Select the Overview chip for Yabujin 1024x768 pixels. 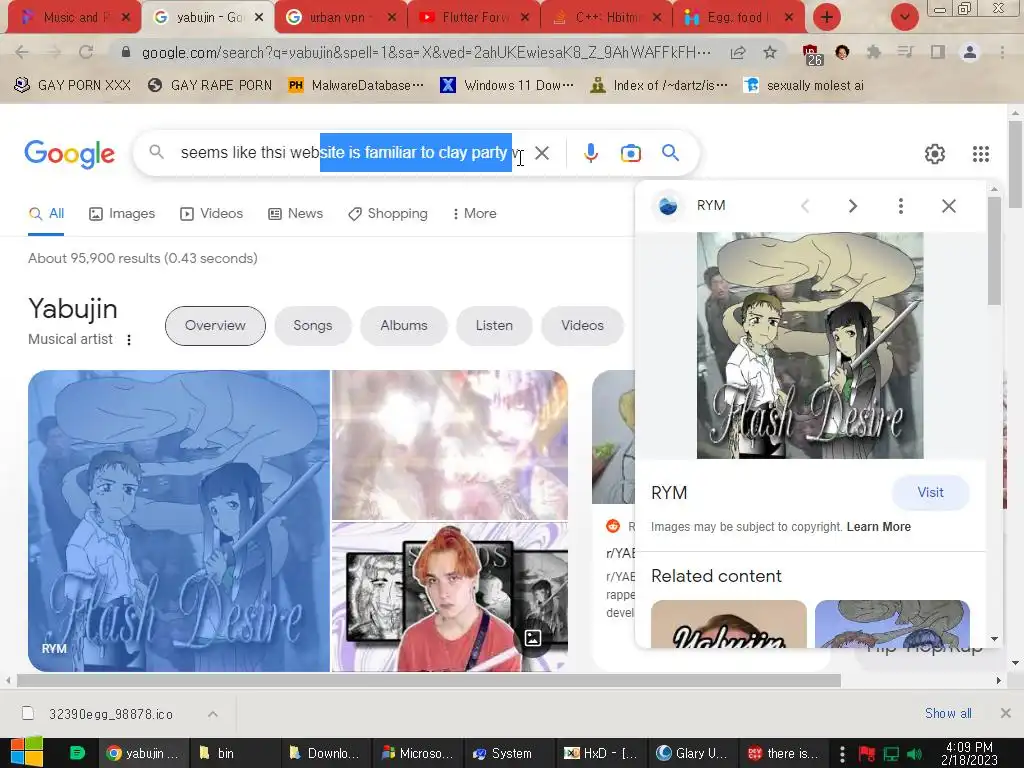click(215, 325)
